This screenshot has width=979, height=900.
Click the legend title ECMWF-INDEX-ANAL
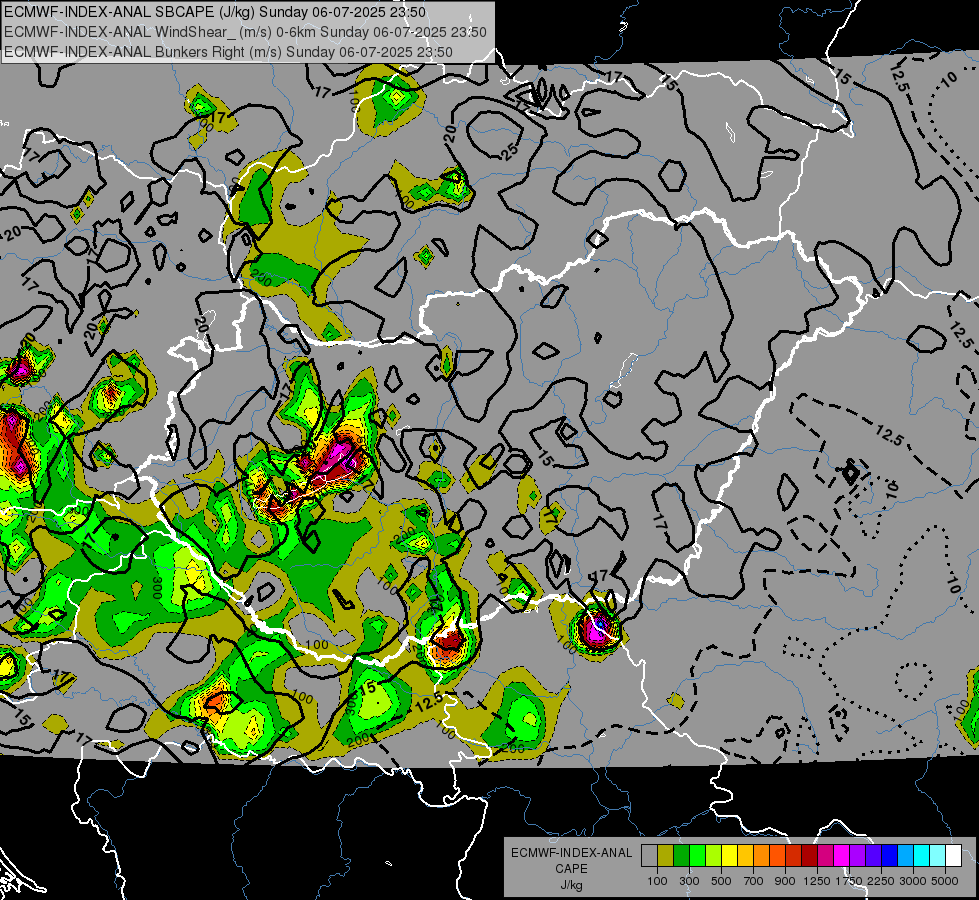(571, 853)
